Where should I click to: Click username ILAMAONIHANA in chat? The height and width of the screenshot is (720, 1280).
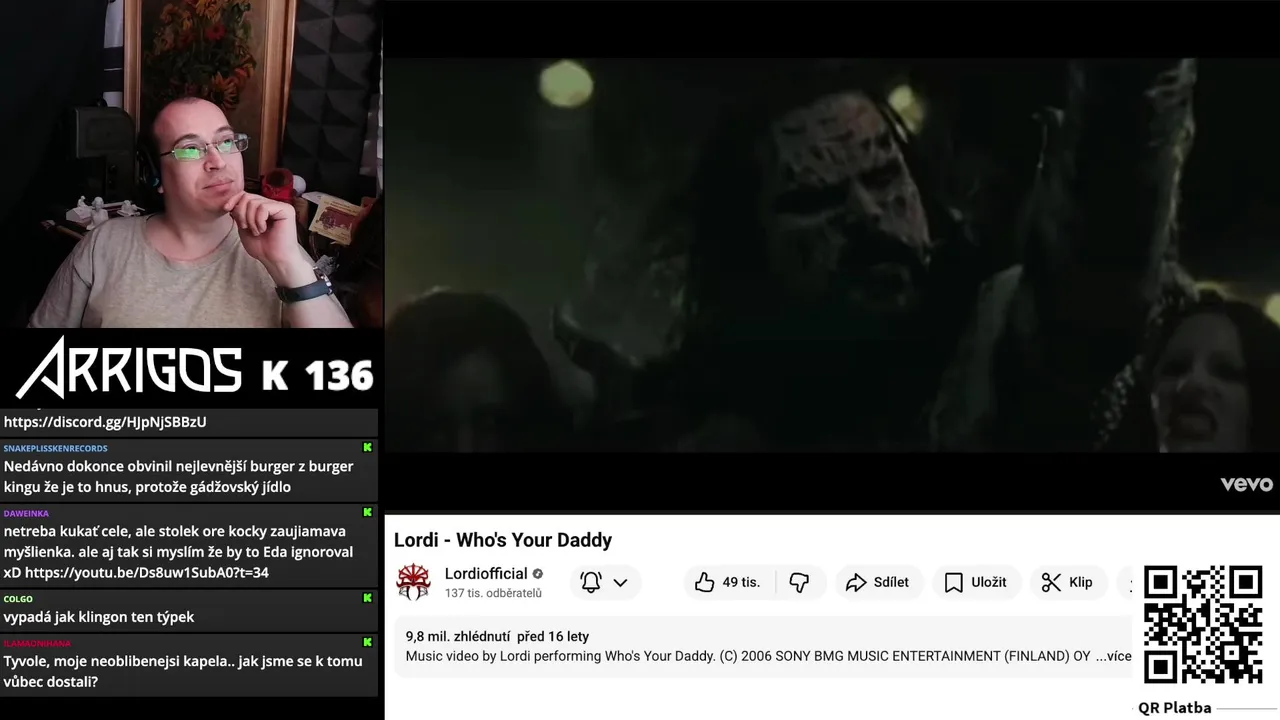pyautogui.click(x=37, y=643)
